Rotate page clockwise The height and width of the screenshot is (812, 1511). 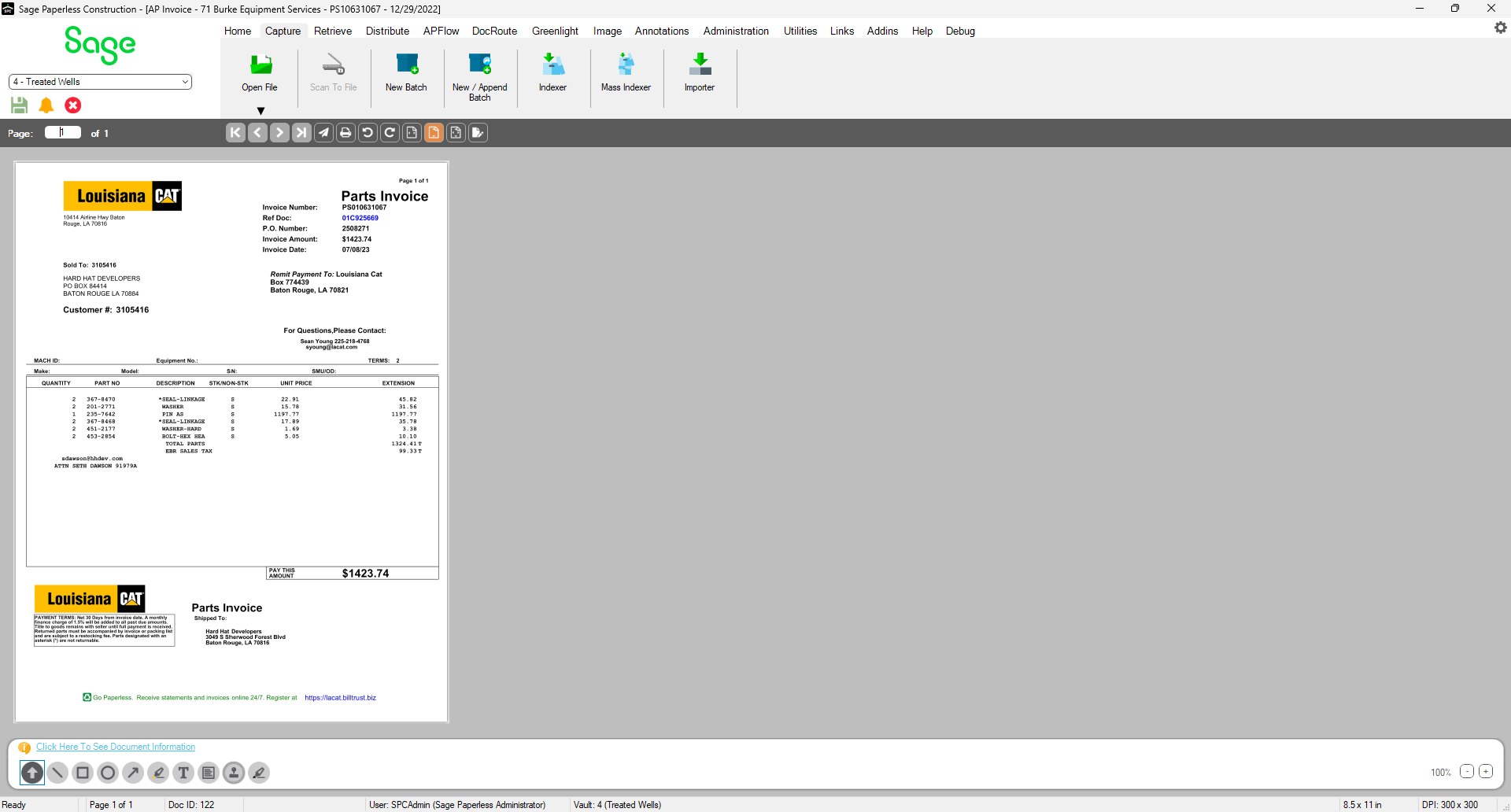(390, 132)
